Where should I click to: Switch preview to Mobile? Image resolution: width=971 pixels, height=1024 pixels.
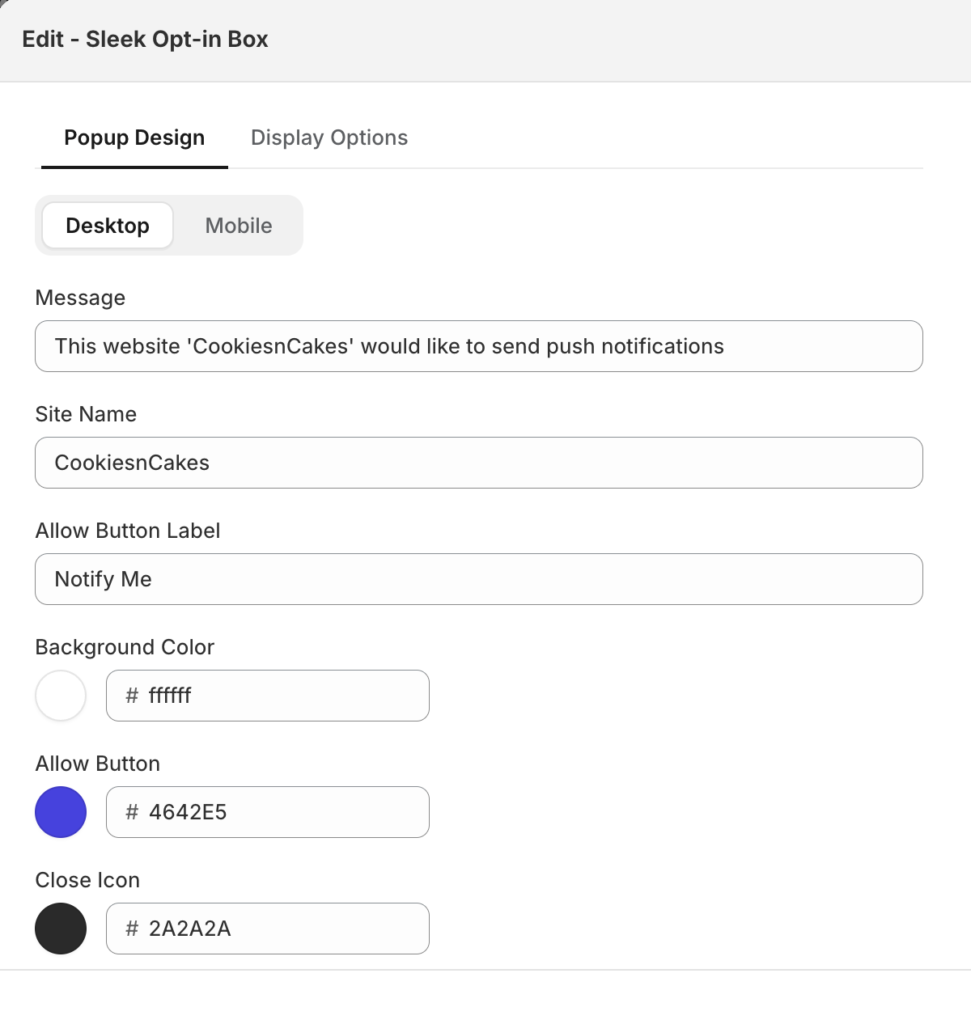238,225
